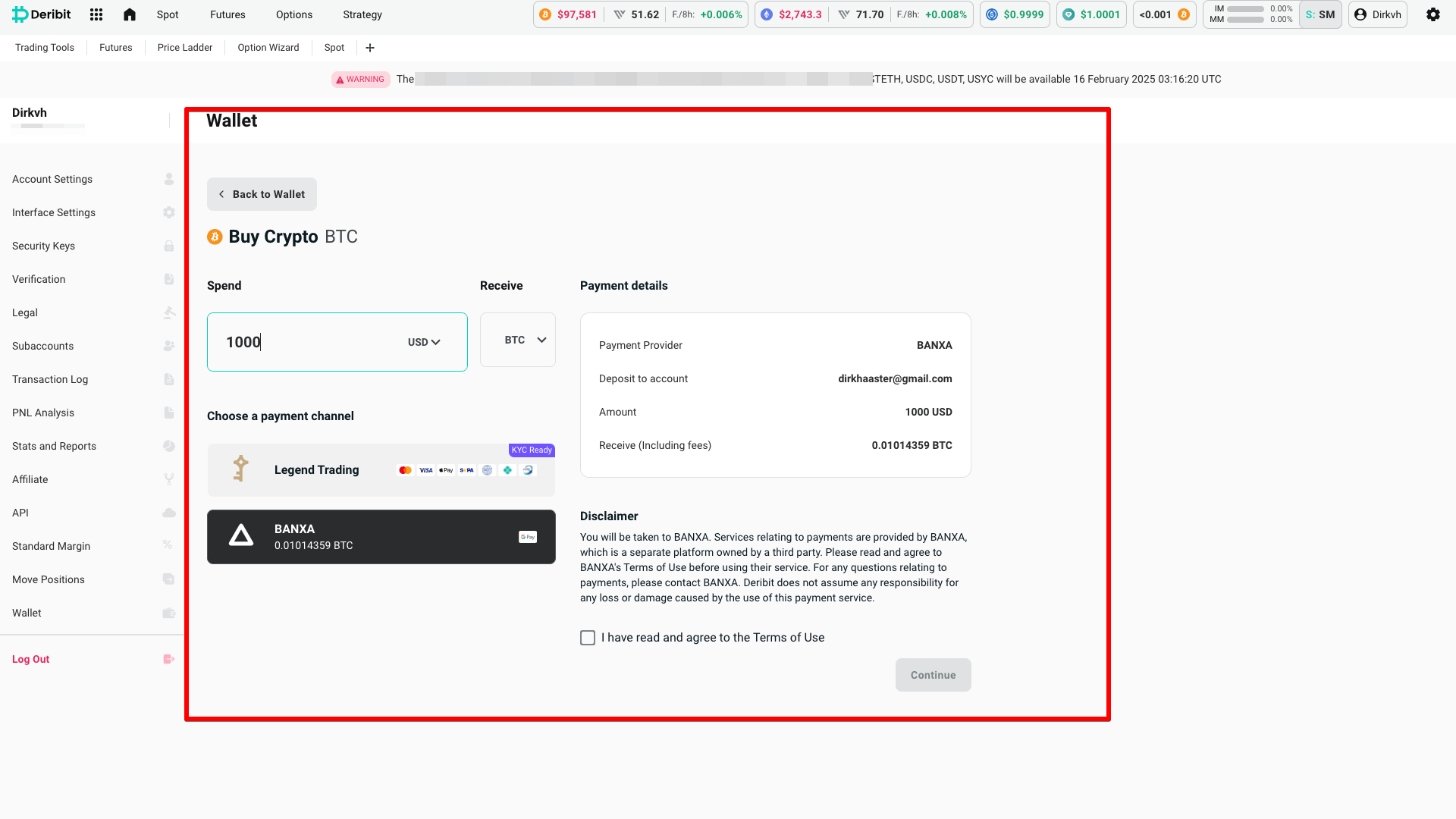Add a new tab with plus icon

click(370, 48)
